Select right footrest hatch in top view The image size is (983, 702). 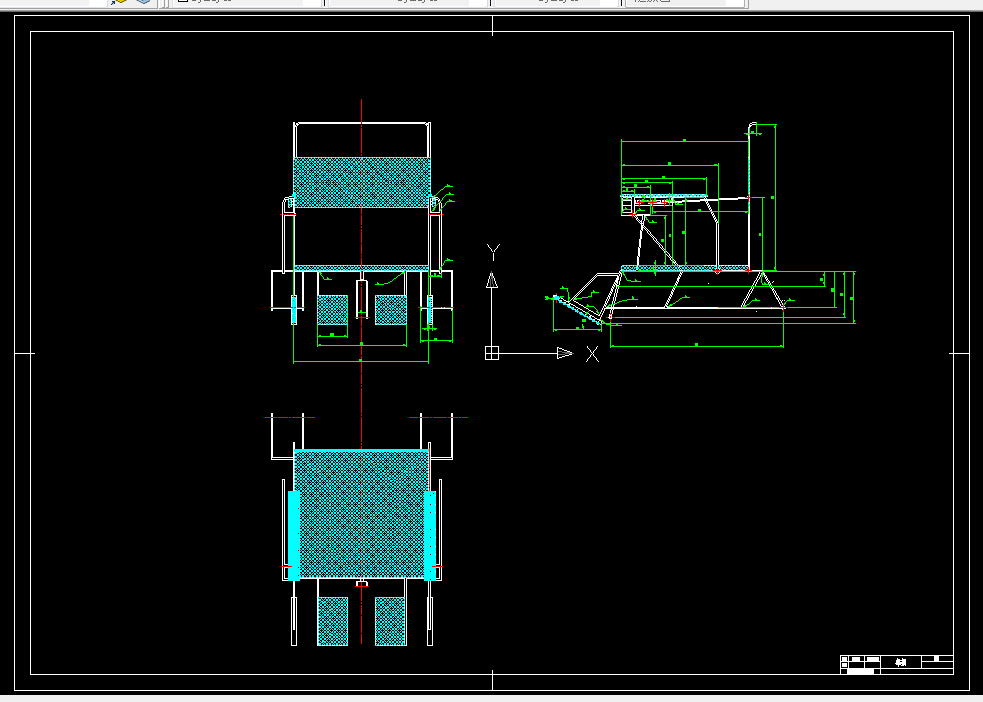[391, 621]
